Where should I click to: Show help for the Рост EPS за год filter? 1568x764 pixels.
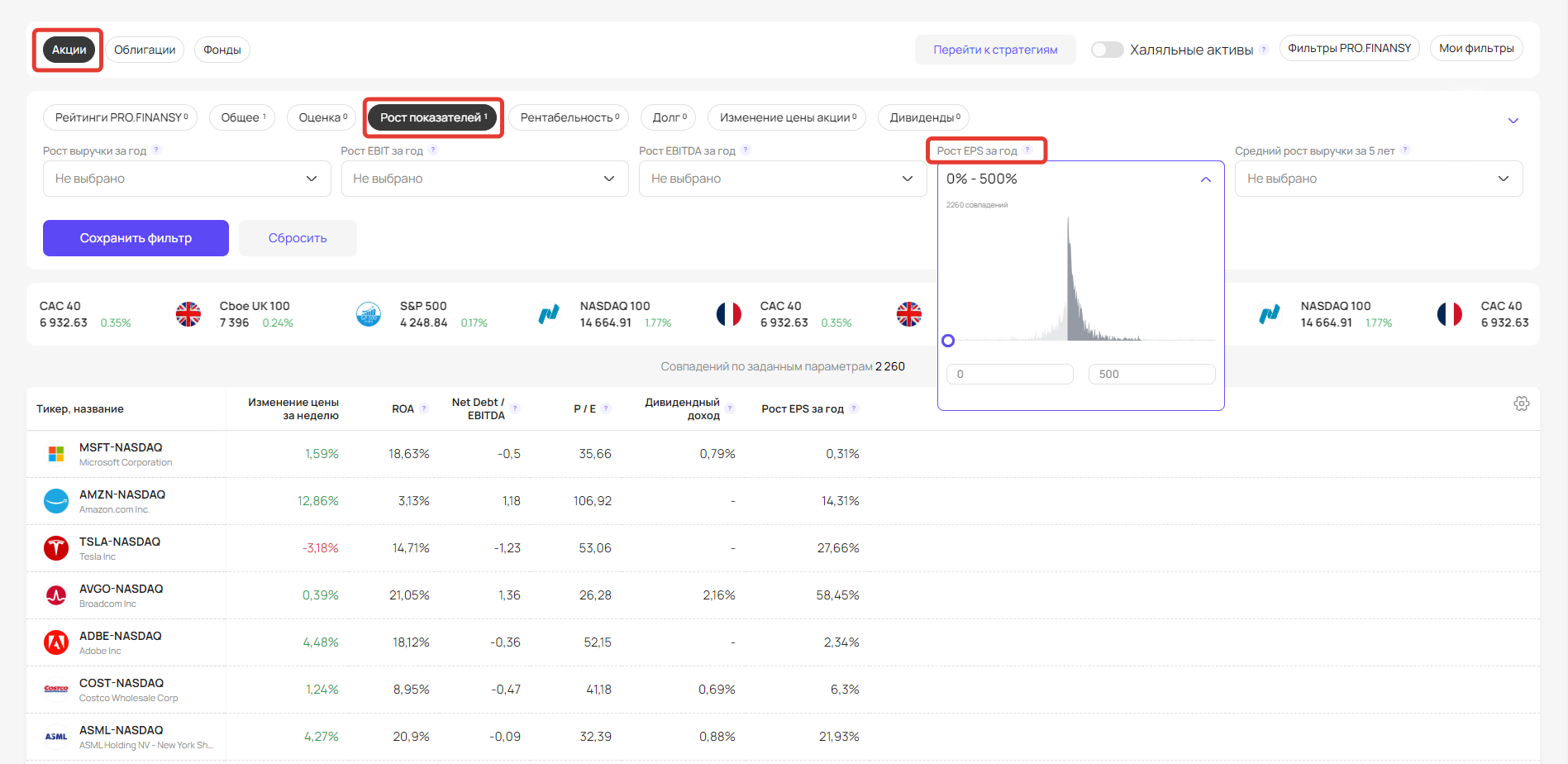coord(1027,150)
